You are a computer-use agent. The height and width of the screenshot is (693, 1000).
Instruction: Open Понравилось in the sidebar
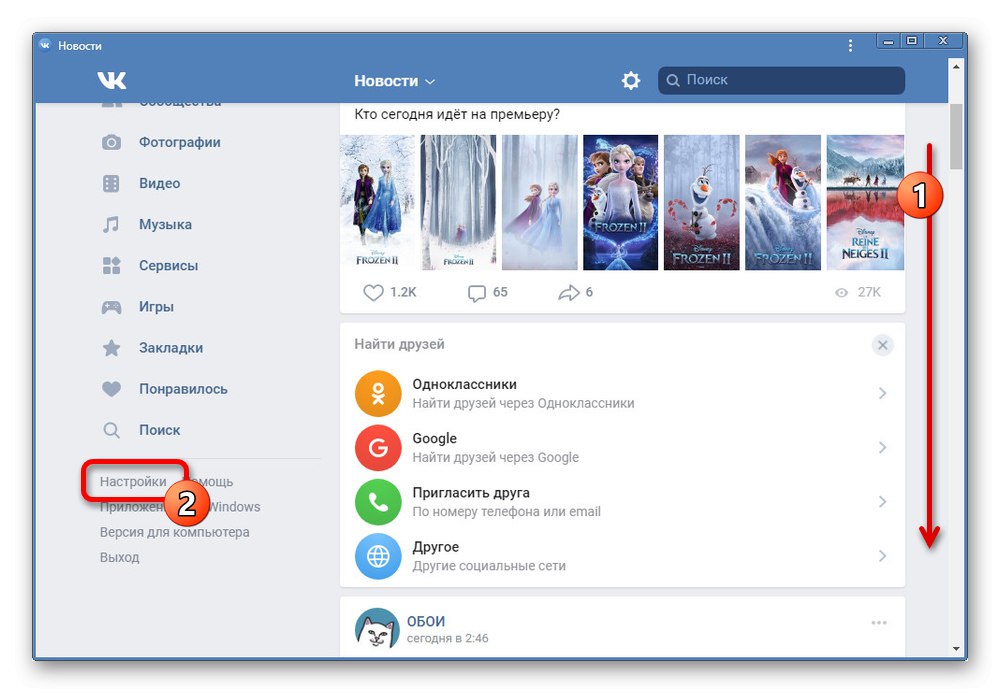click(183, 389)
